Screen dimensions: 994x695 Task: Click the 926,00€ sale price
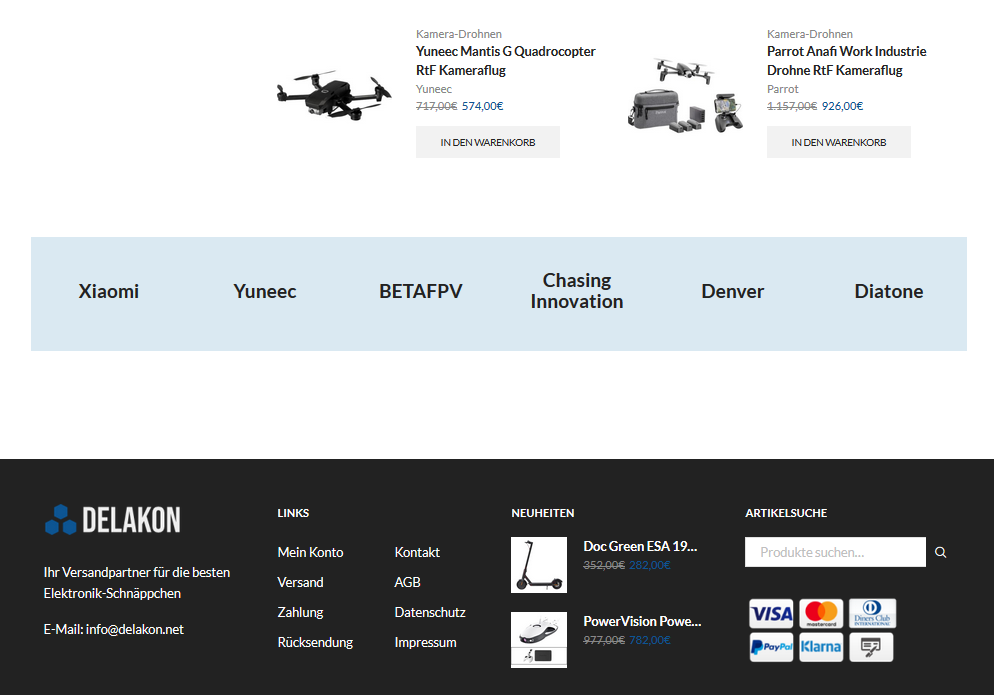pyautogui.click(x=842, y=106)
